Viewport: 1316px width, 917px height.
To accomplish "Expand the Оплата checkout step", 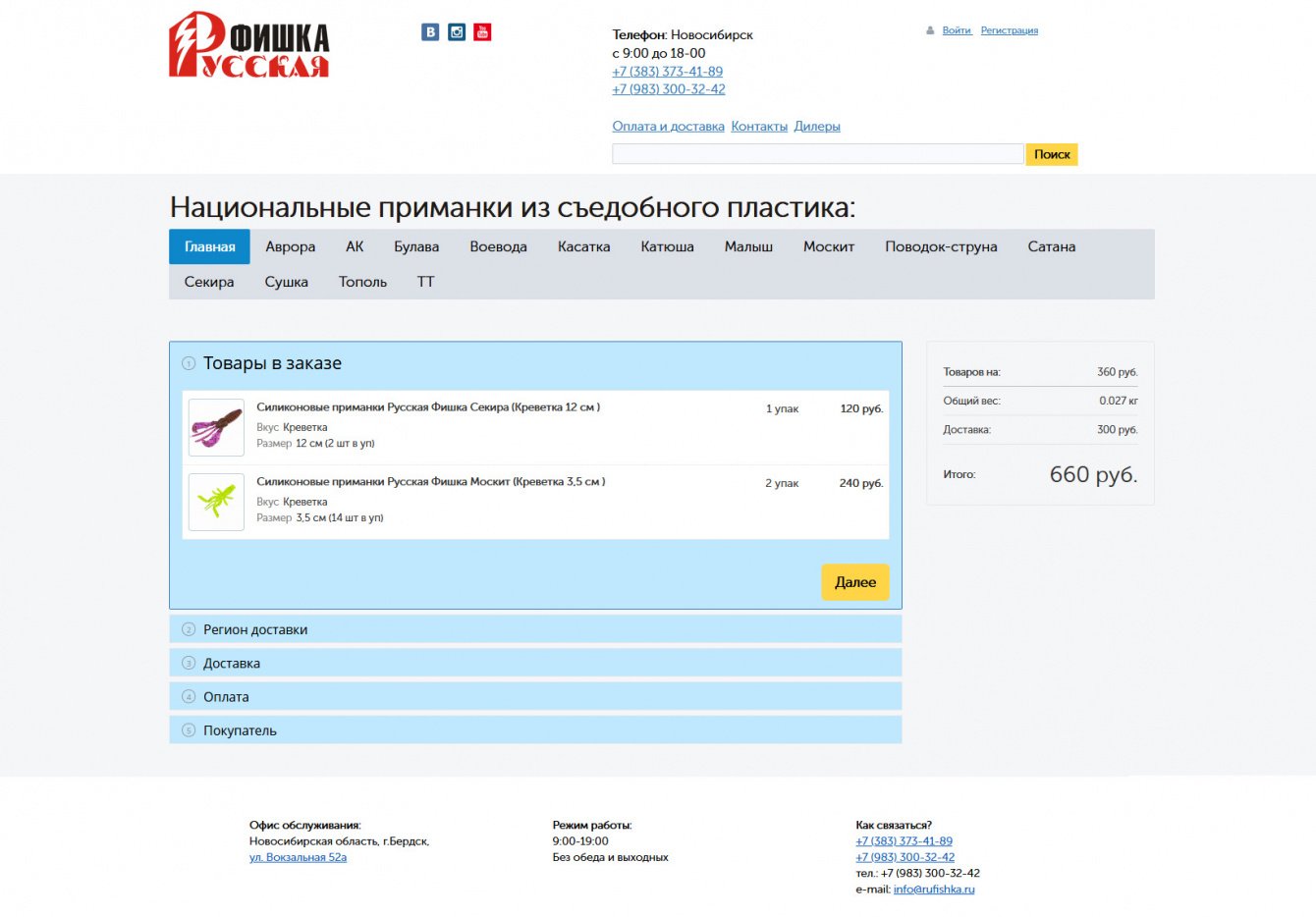I will click(535, 696).
